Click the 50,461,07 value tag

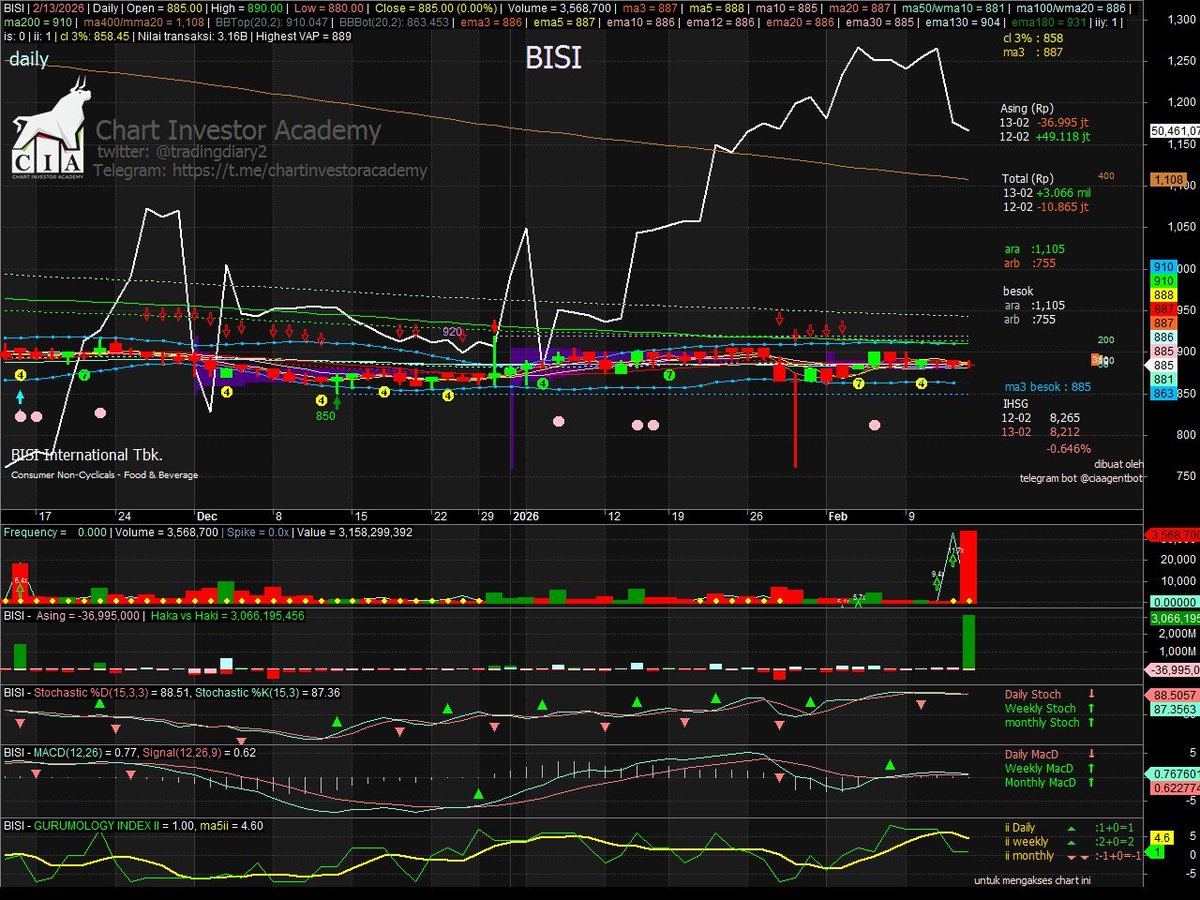[1174, 130]
